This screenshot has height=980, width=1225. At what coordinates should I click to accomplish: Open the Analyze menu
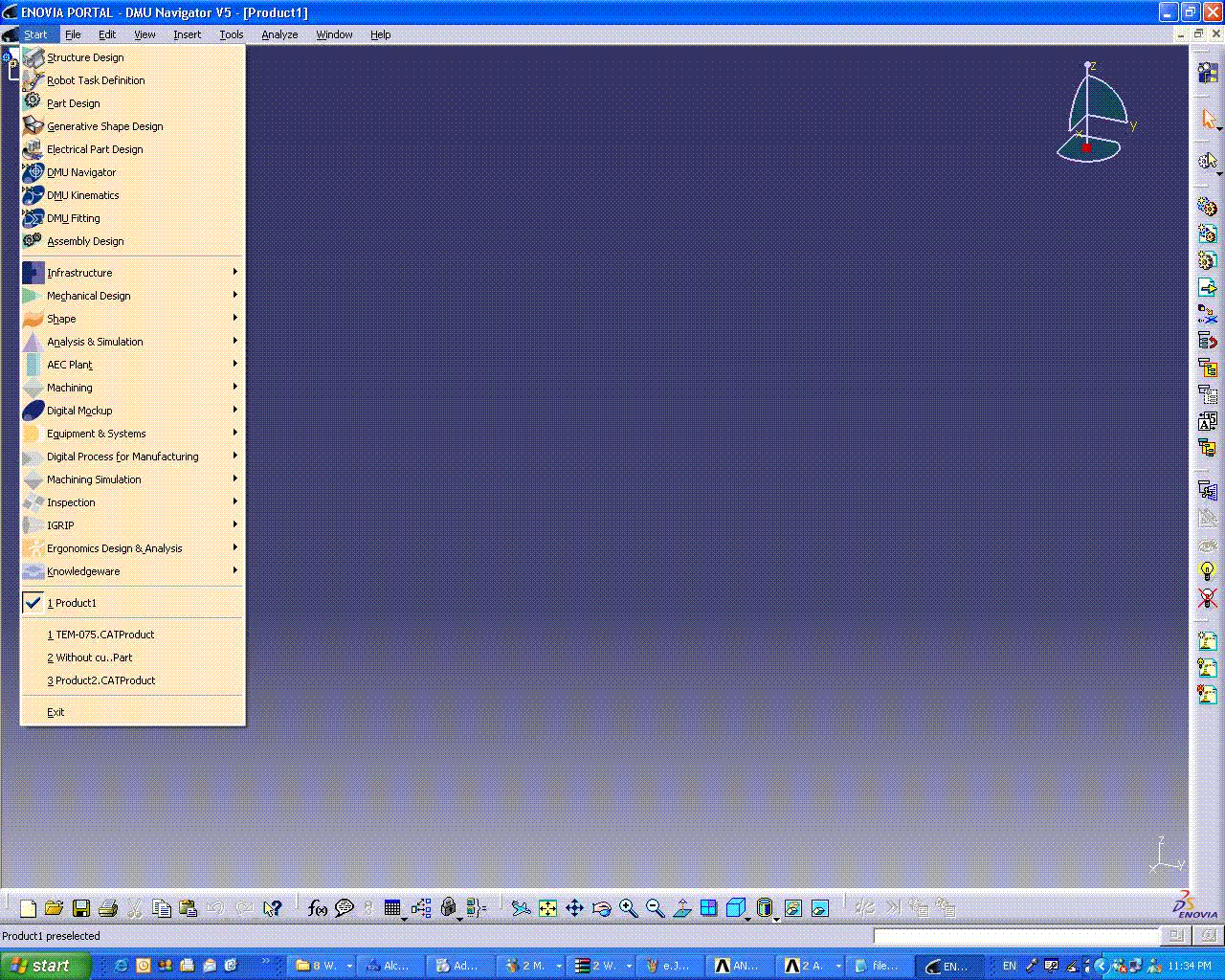(279, 34)
